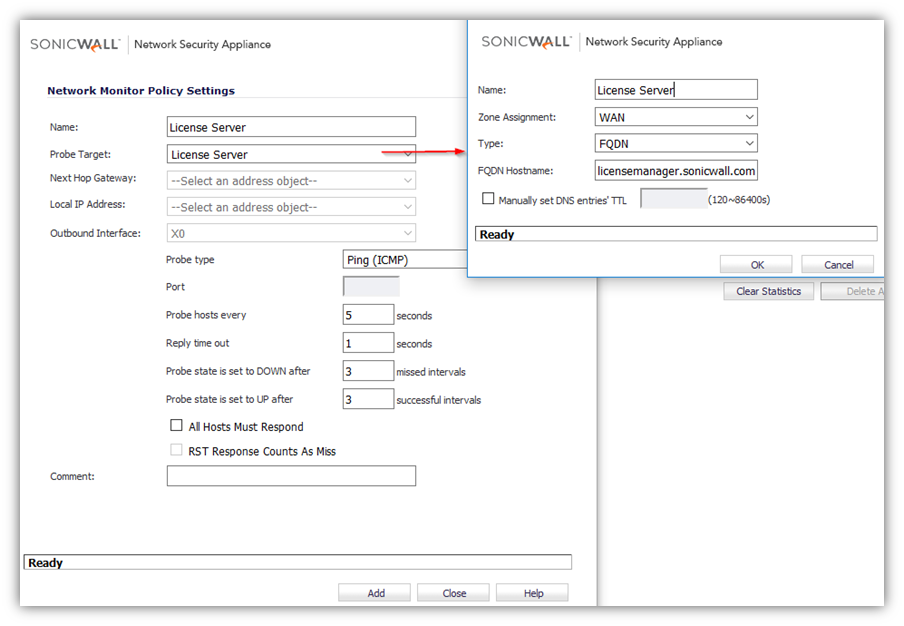Cancel the address object dialog
The width and height of the screenshot is (904, 626).
pyautogui.click(x=838, y=265)
